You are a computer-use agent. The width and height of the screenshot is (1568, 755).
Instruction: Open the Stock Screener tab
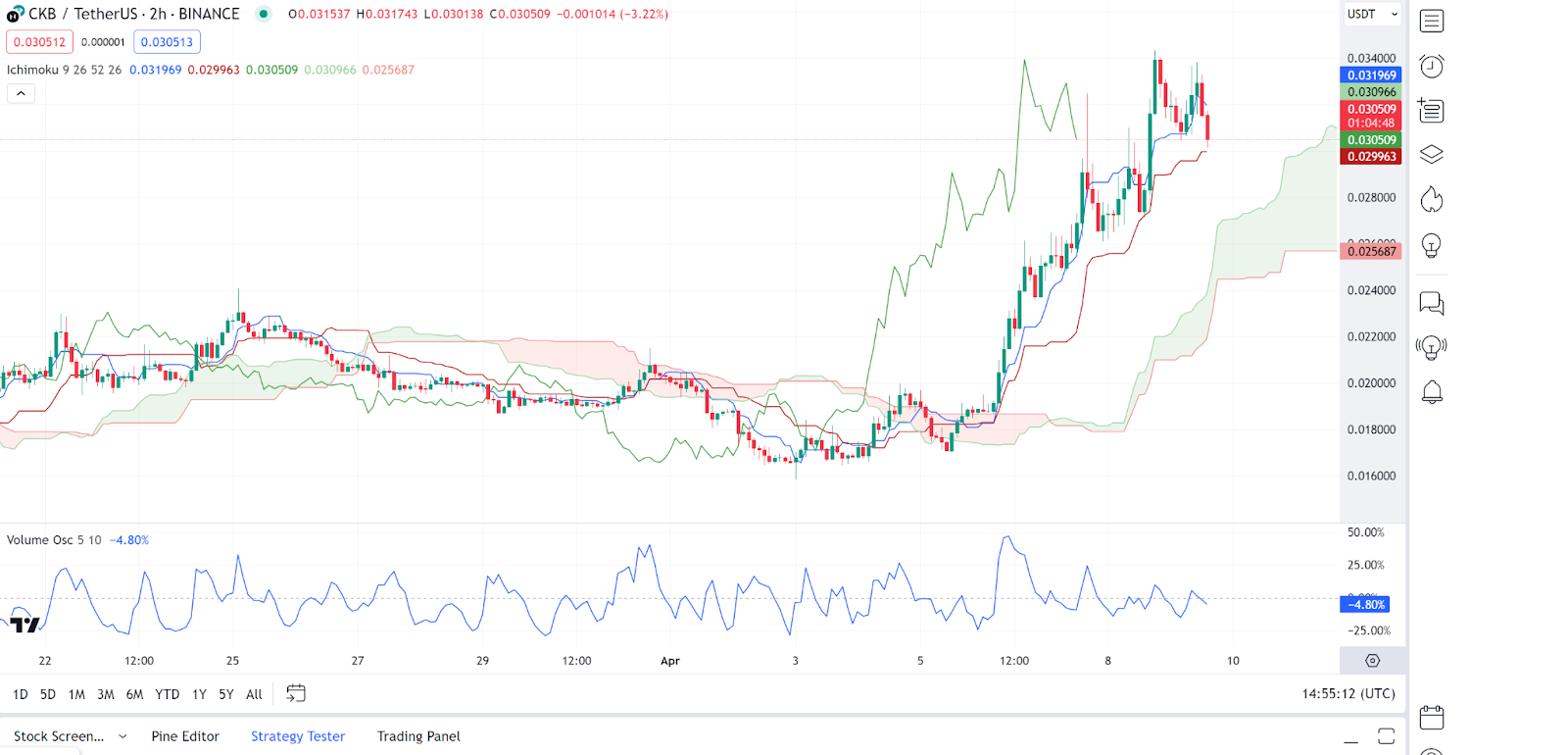59,736
